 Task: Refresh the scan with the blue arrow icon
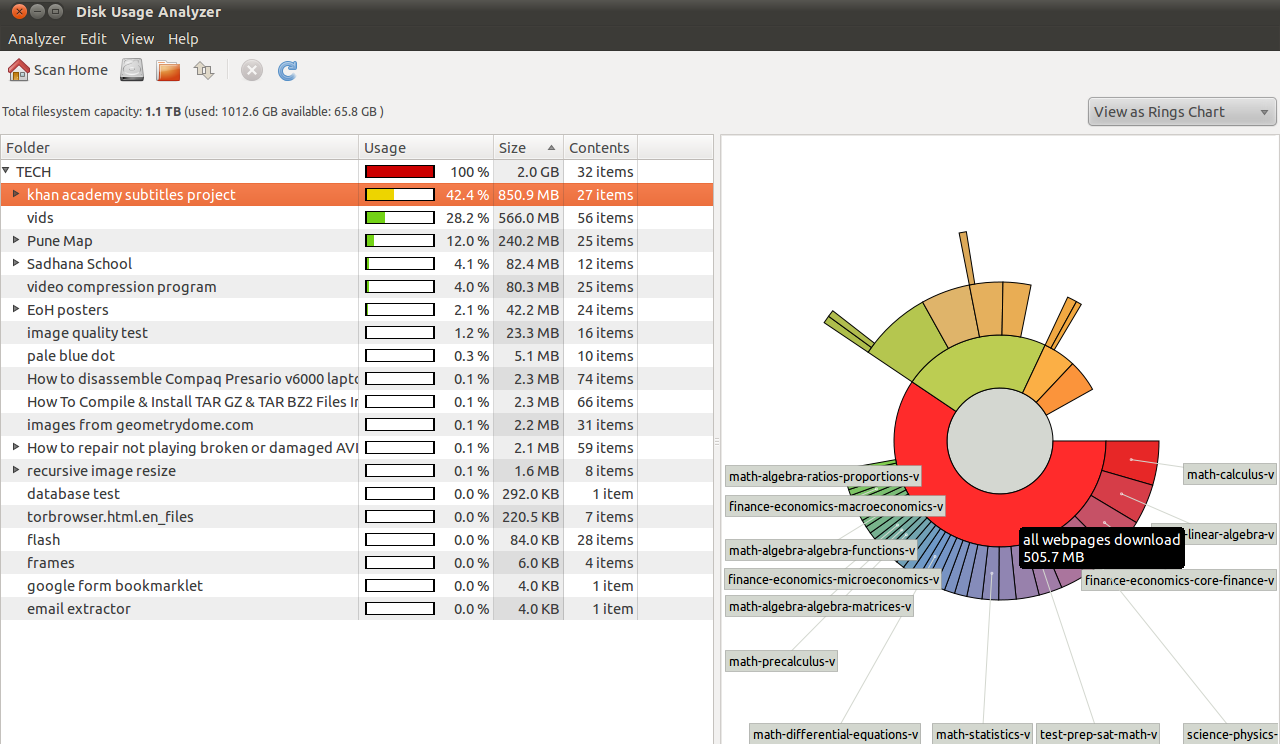[x=288, y=70]
